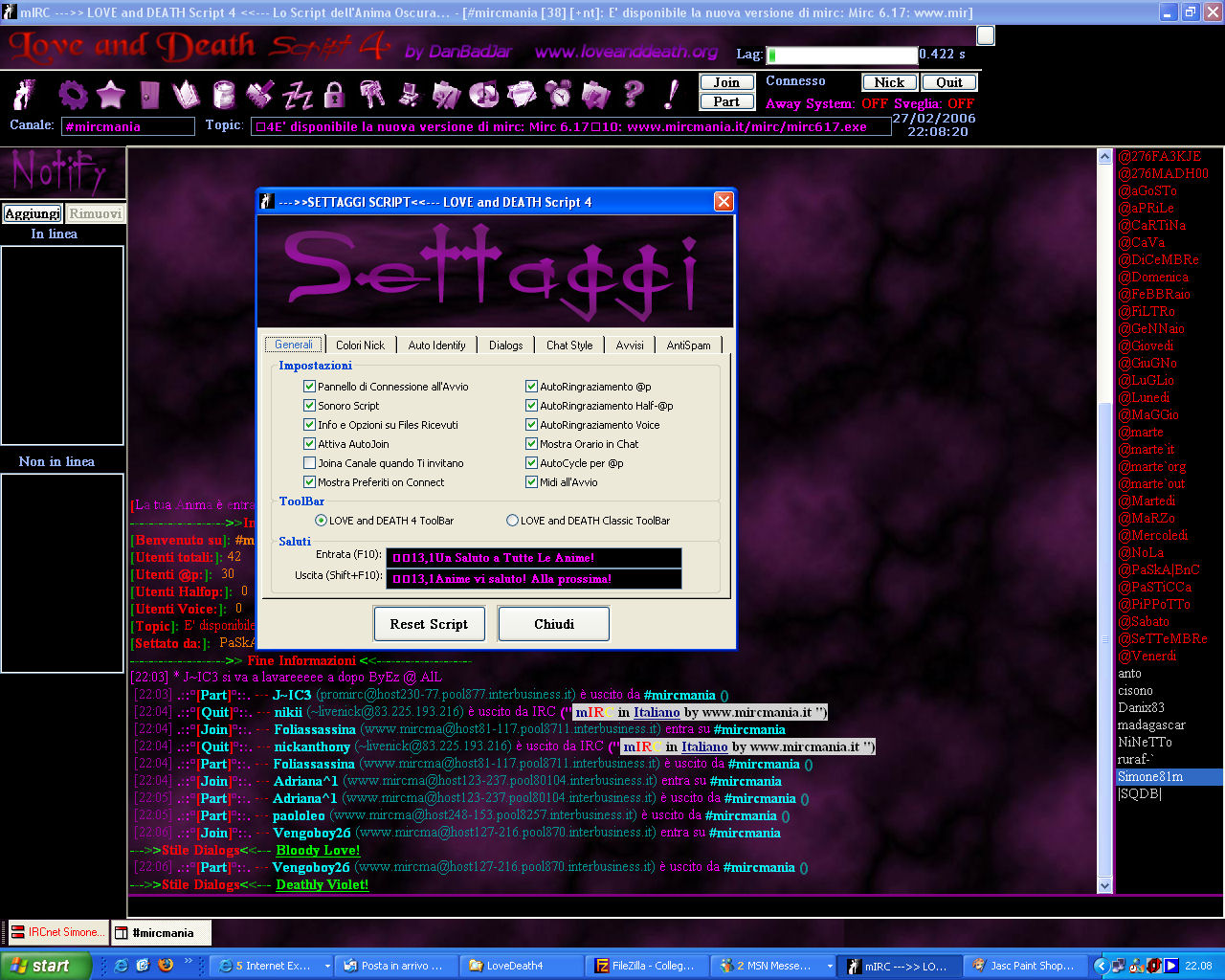Select LOVE and DEATH Classic ToolBar option
Screen dimensions: 1225x980
(512, 521)
